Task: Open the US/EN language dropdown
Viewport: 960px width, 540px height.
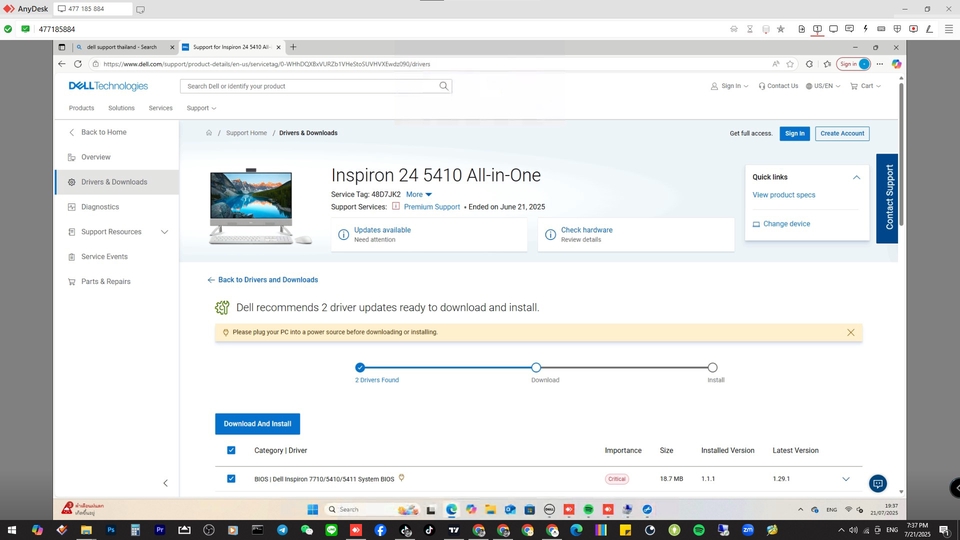Action: 824,86
